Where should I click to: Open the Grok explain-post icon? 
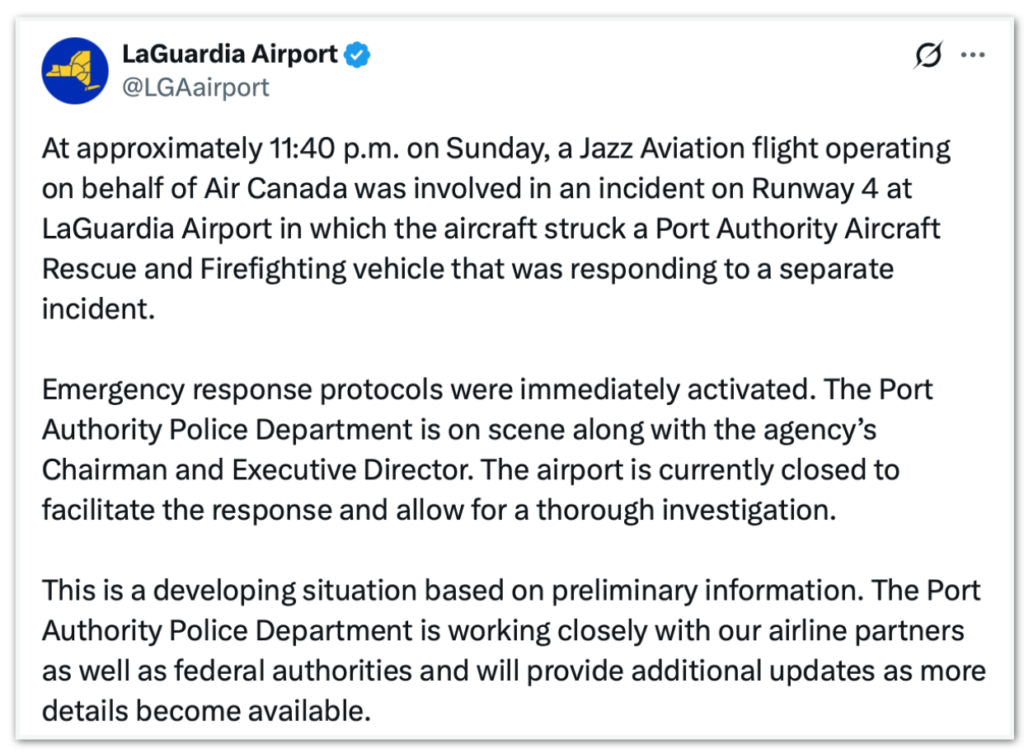coord(928,56)
